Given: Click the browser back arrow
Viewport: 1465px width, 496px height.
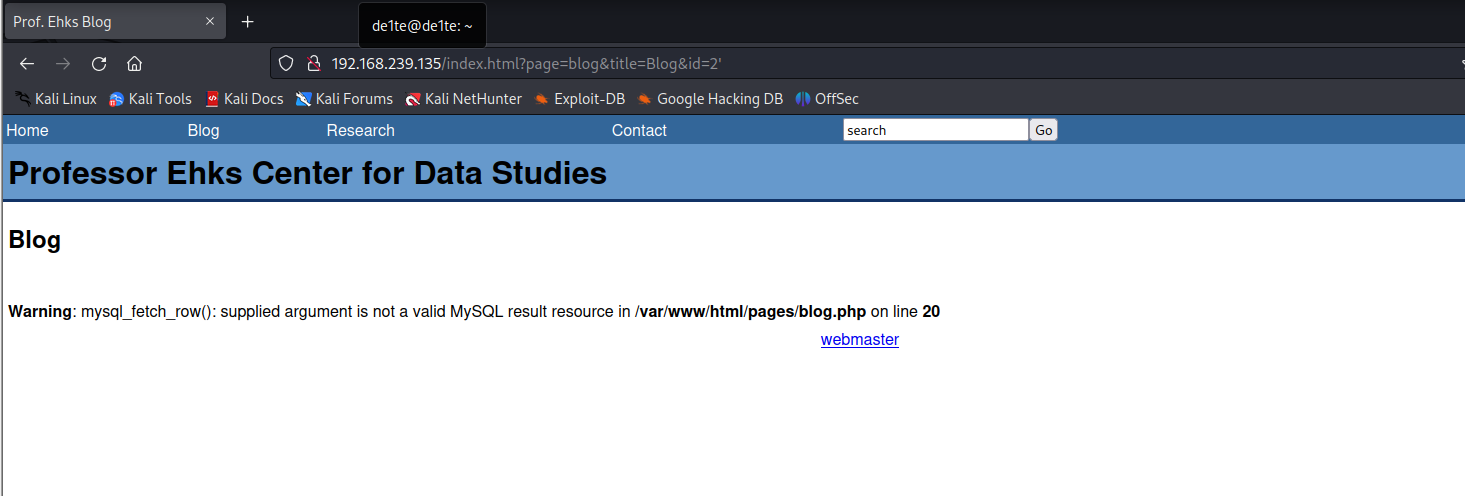Looking at the screenshot, I should point(27,63).
